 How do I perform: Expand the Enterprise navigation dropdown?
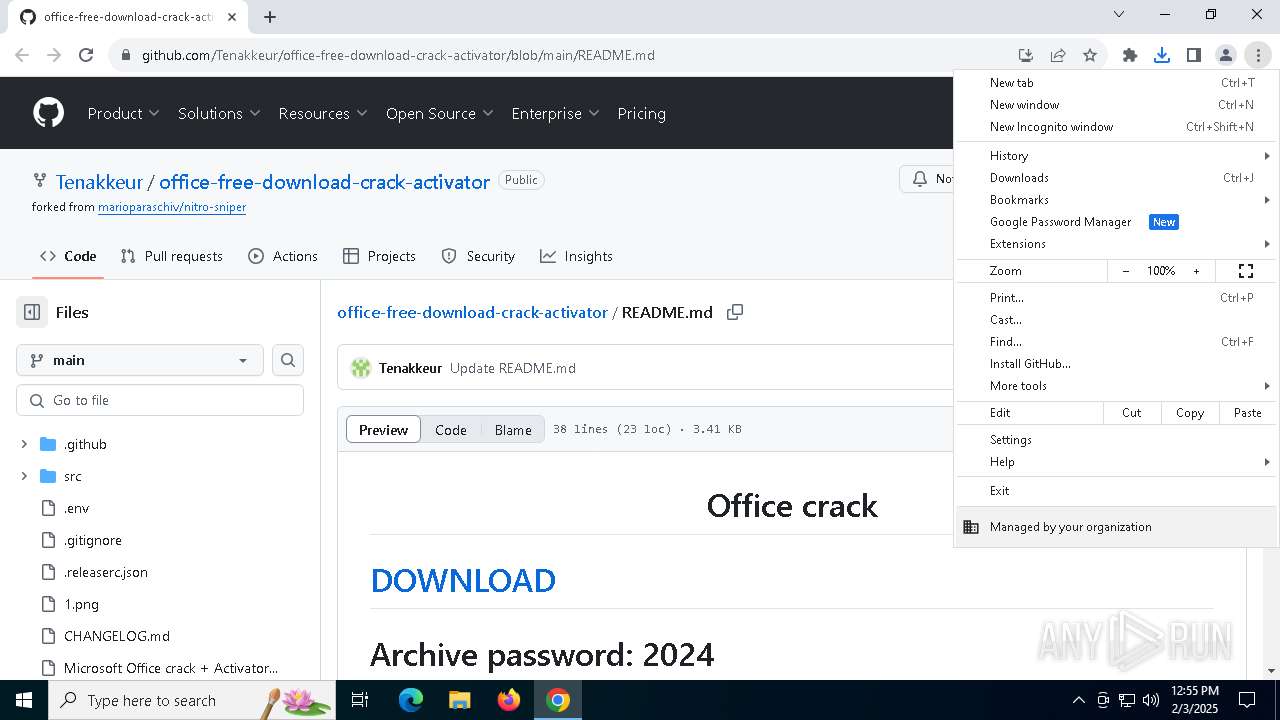(555, 113)
